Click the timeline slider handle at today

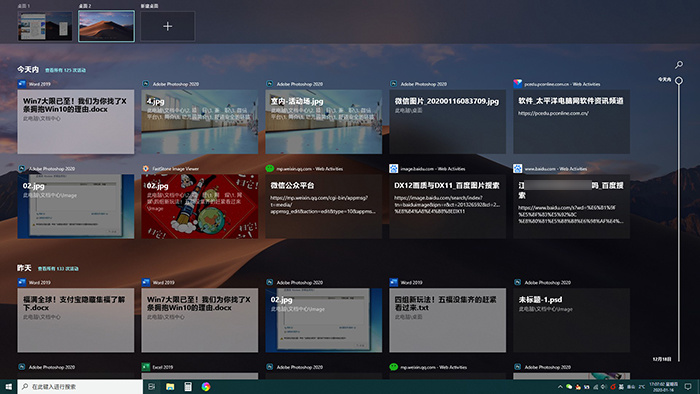click(x=679, y=81)
